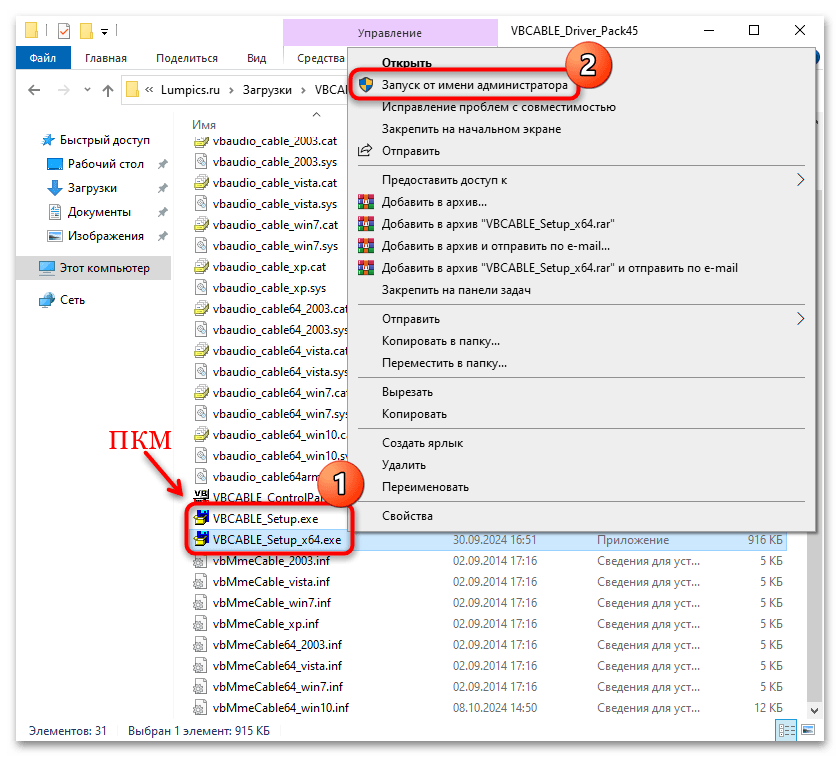Select file vbMmeCable_vista.inf
This screenshot has width=840, height=757.
[x=271, y=582]
